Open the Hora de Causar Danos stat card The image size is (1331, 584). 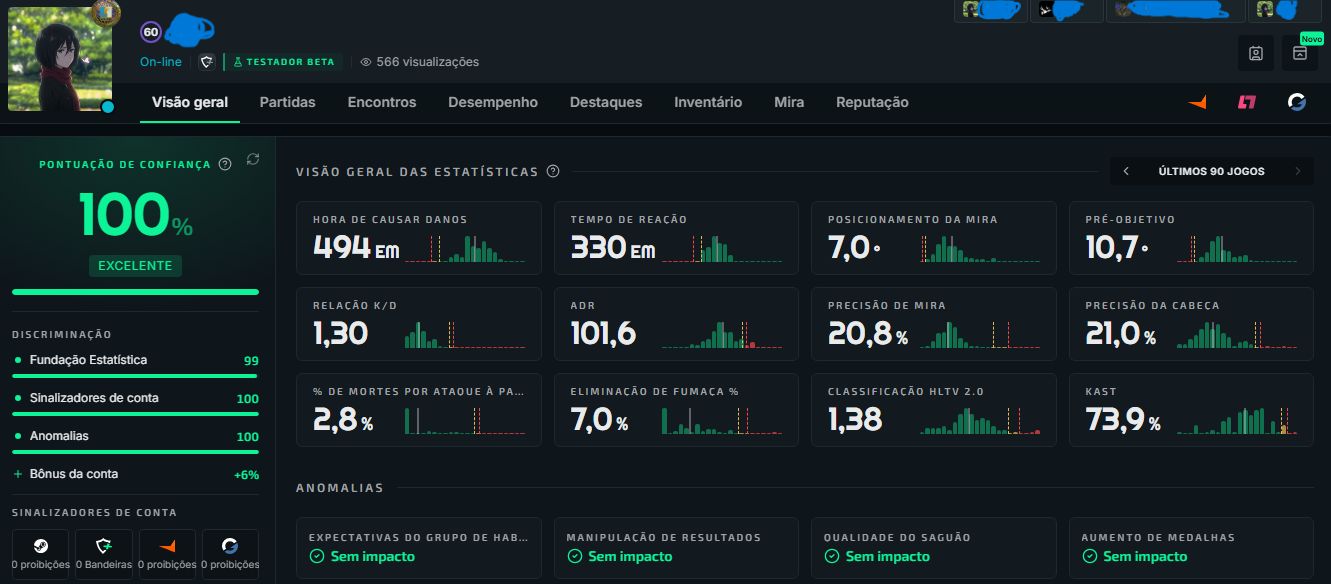tap(419, 238)
